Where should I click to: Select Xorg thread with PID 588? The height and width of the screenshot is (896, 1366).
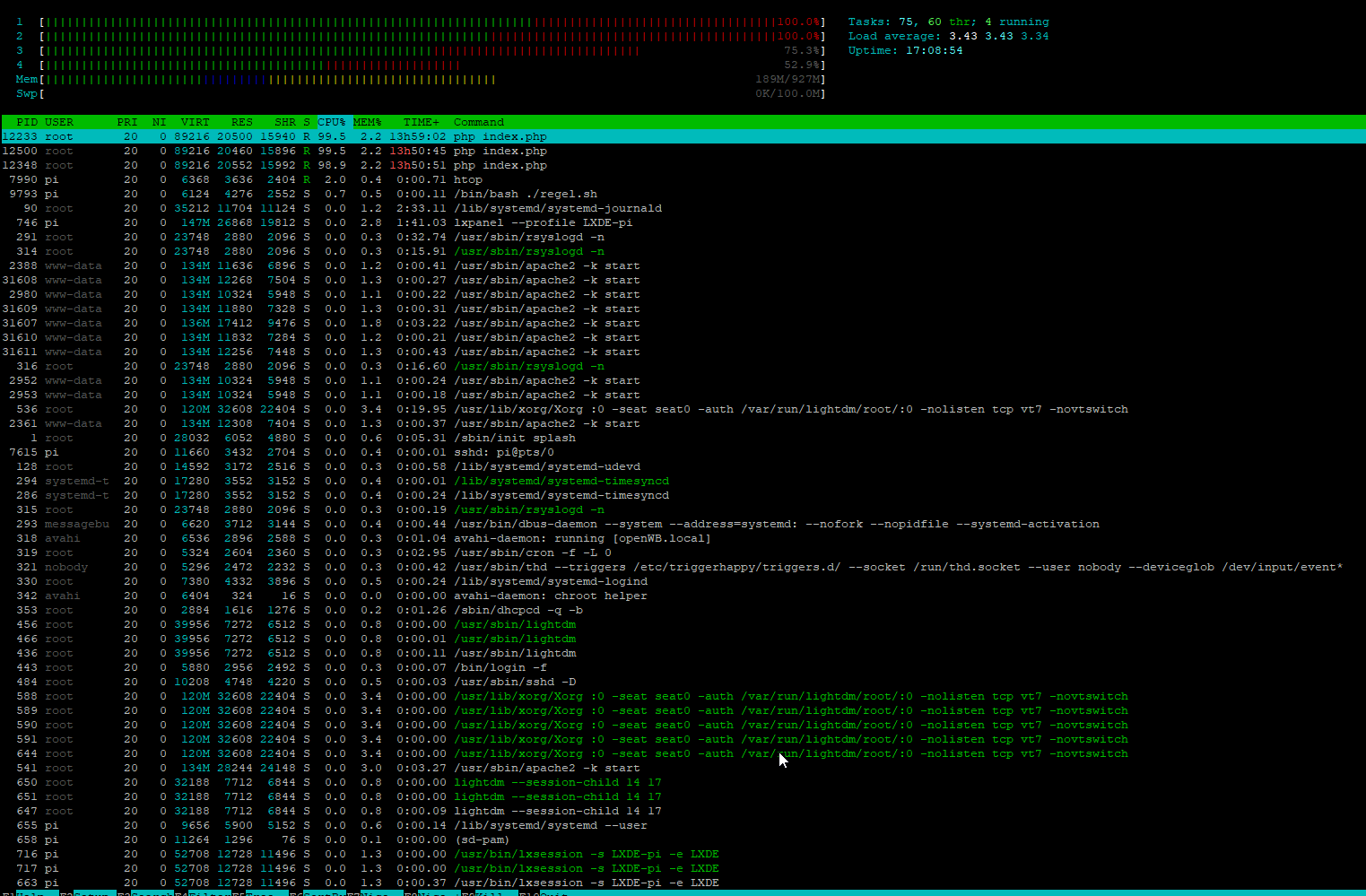[683, 696]
